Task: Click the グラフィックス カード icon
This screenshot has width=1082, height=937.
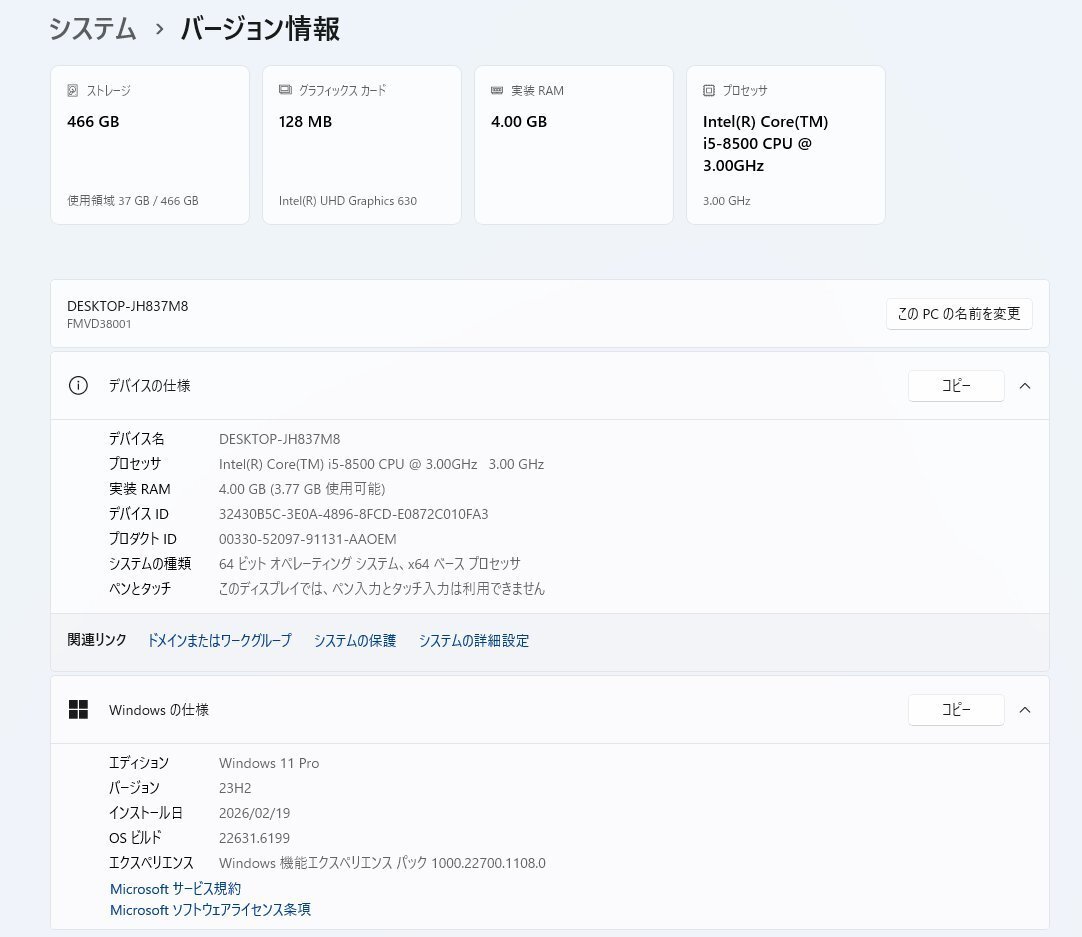Action: click(x=285, y=90)
